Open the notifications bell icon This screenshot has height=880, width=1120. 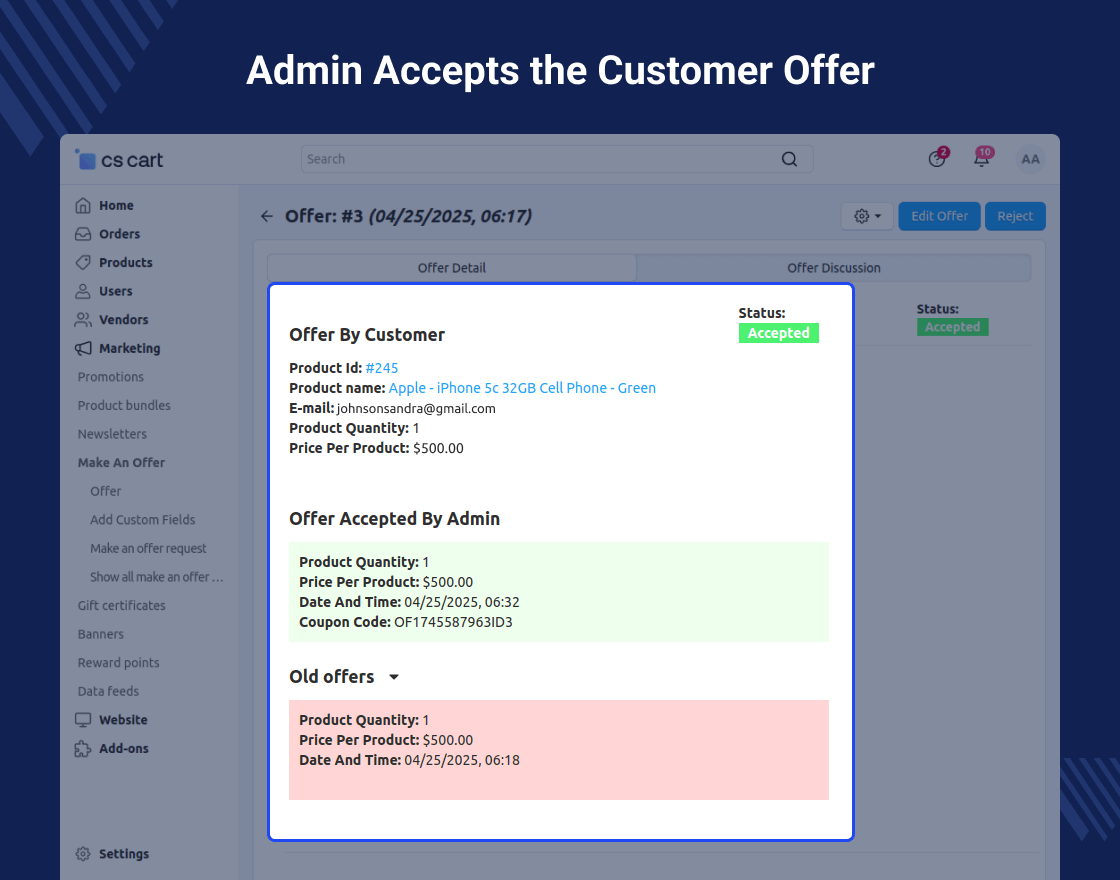[x=982, y=159]
